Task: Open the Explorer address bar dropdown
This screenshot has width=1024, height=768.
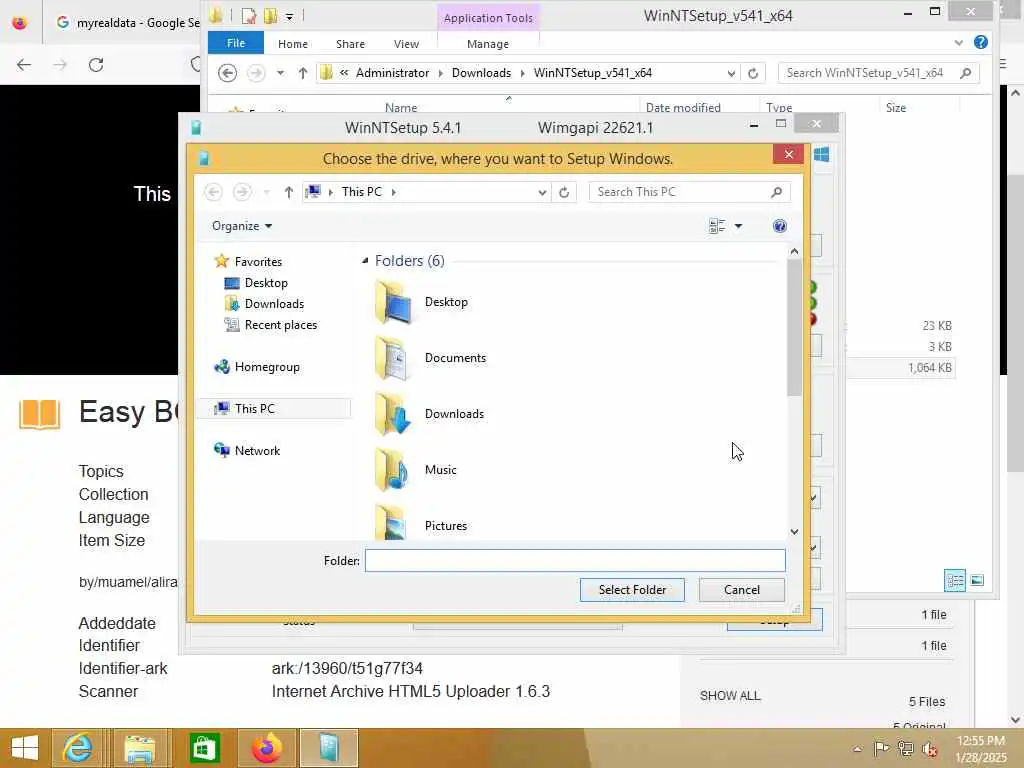Action: click(x=731, y=73)
